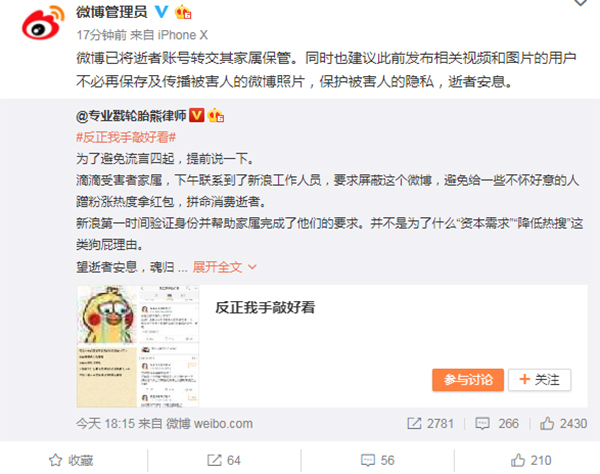
Task: Open the comments tab showing 56
Action: [378, 460]
